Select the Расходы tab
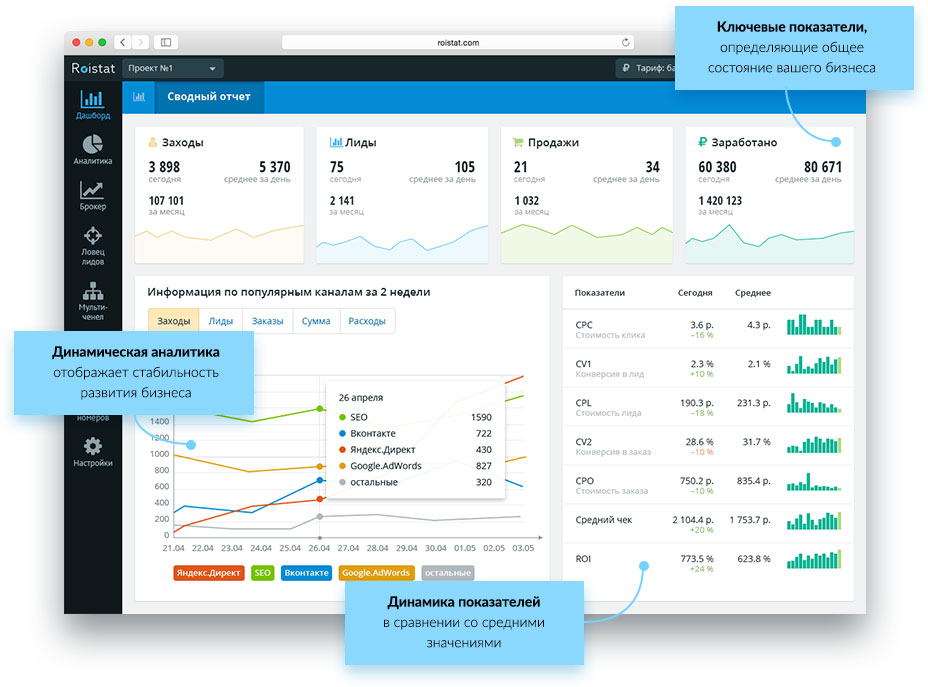The height and width of the screenshot is (687, 928). pos(366,321)
